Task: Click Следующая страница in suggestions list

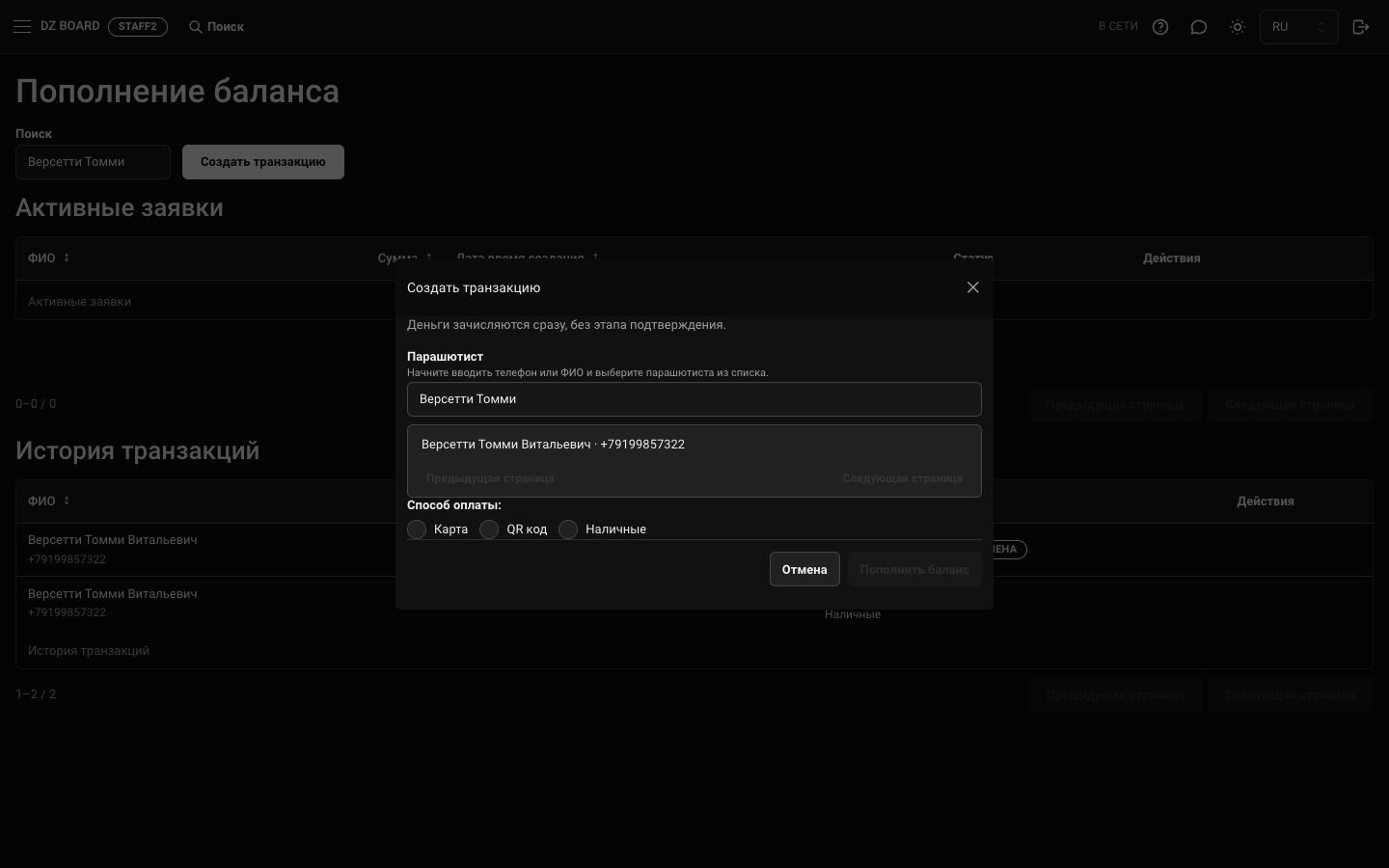Action: click(x=902, y=478)
